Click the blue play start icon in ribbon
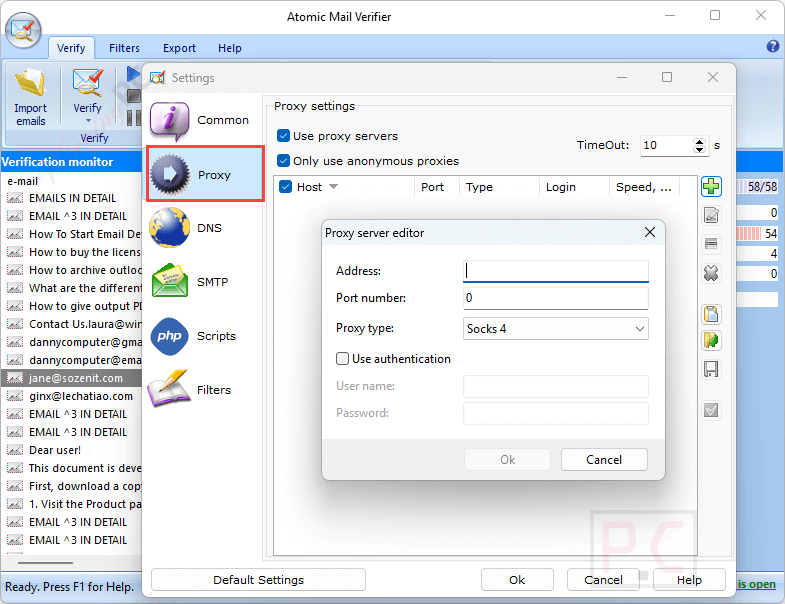 click(133, 75)
